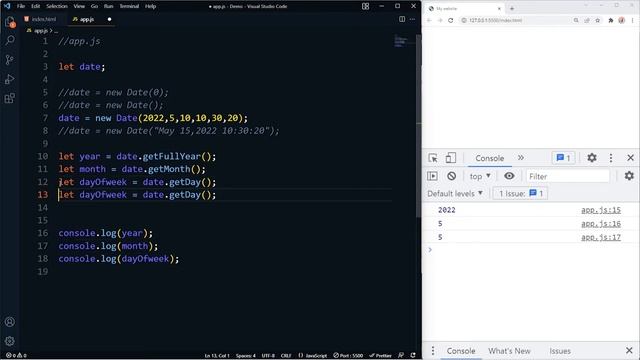Viewport: 640px width, 360px height.
Task: Switch to the drawer Console tab
Action: [x=461, y=351]
